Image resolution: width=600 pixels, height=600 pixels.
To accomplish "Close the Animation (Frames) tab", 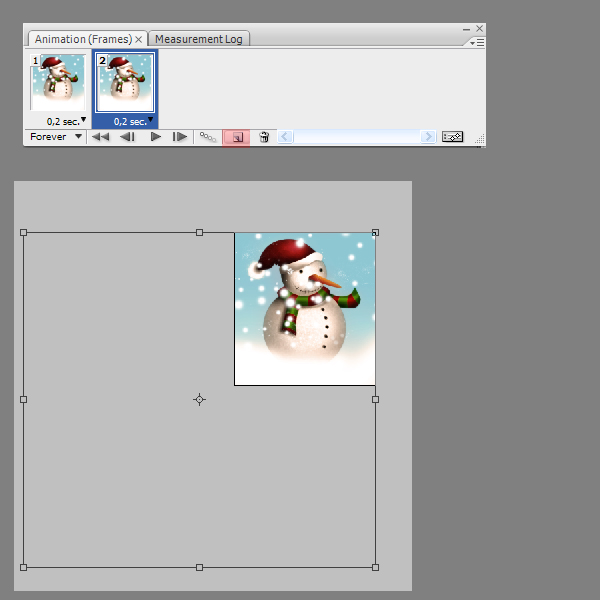I will (139, 39).
